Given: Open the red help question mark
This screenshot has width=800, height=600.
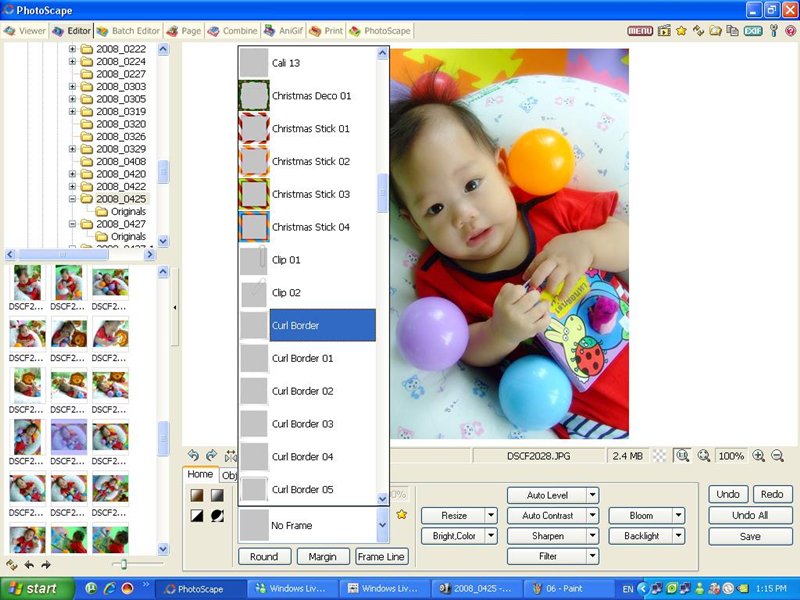Looking at the screenshot, I should [790, 31].
